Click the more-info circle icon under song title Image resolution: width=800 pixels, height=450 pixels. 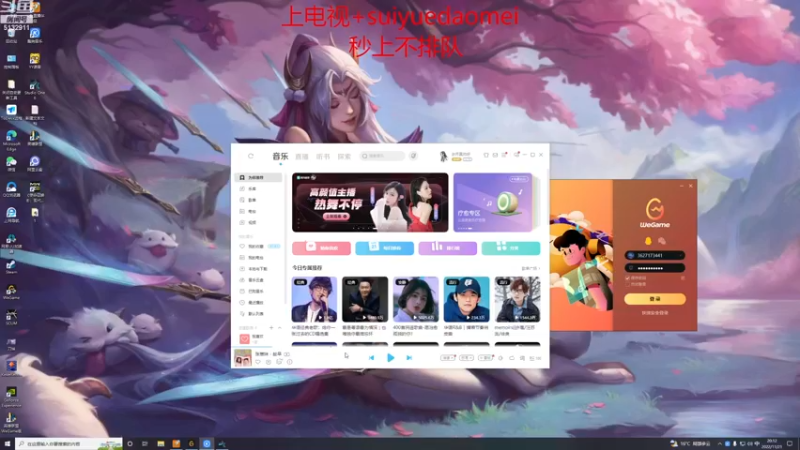(x=289, y=362)
